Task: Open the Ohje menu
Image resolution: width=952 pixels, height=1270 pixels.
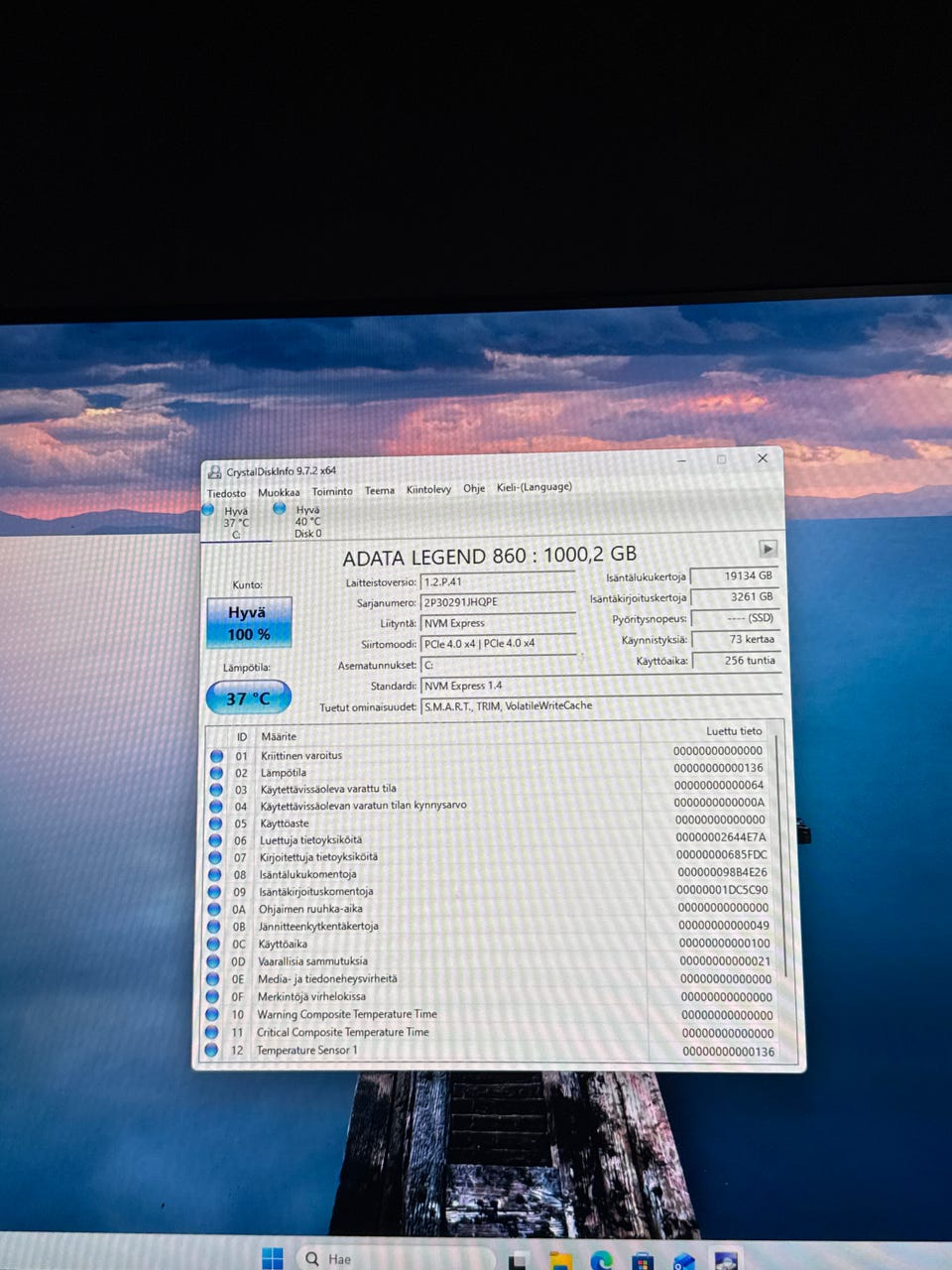Action: point(474,488)
